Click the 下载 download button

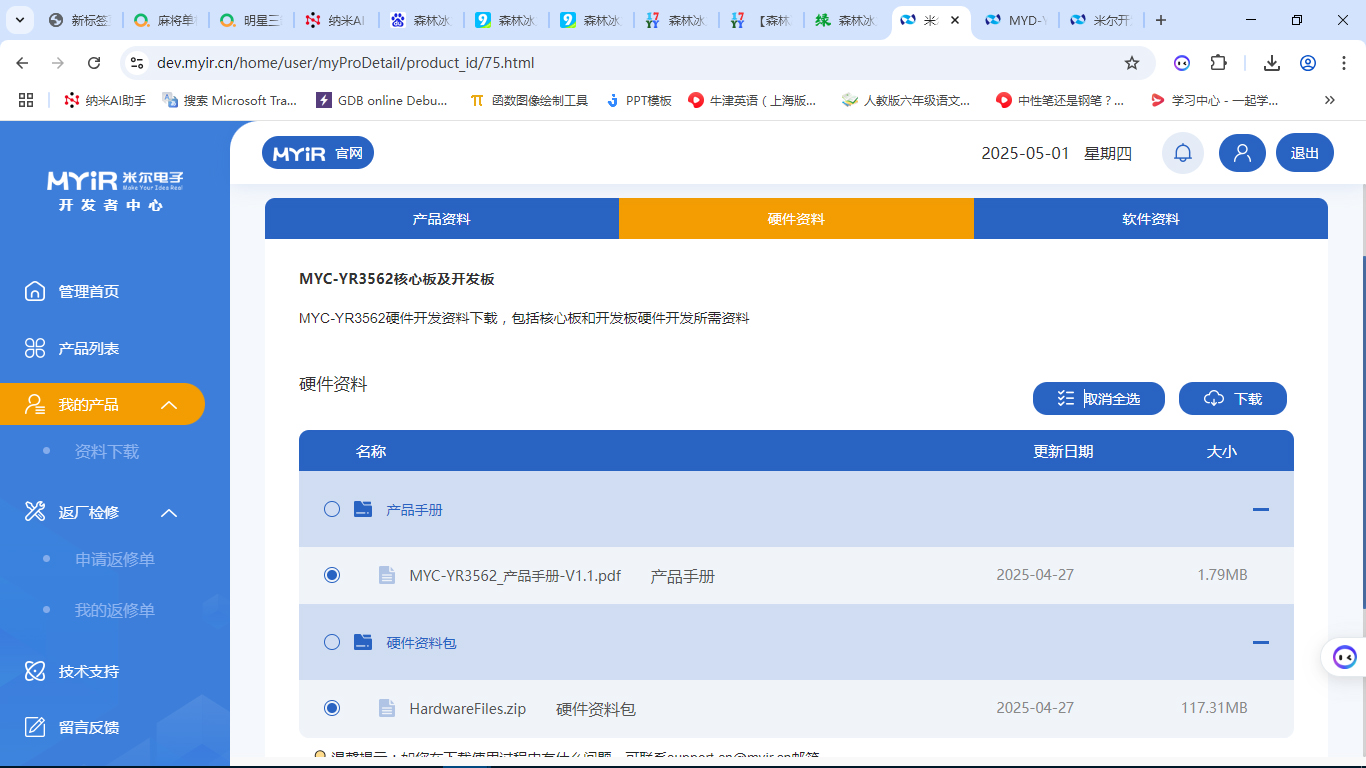click(1233, 398)
